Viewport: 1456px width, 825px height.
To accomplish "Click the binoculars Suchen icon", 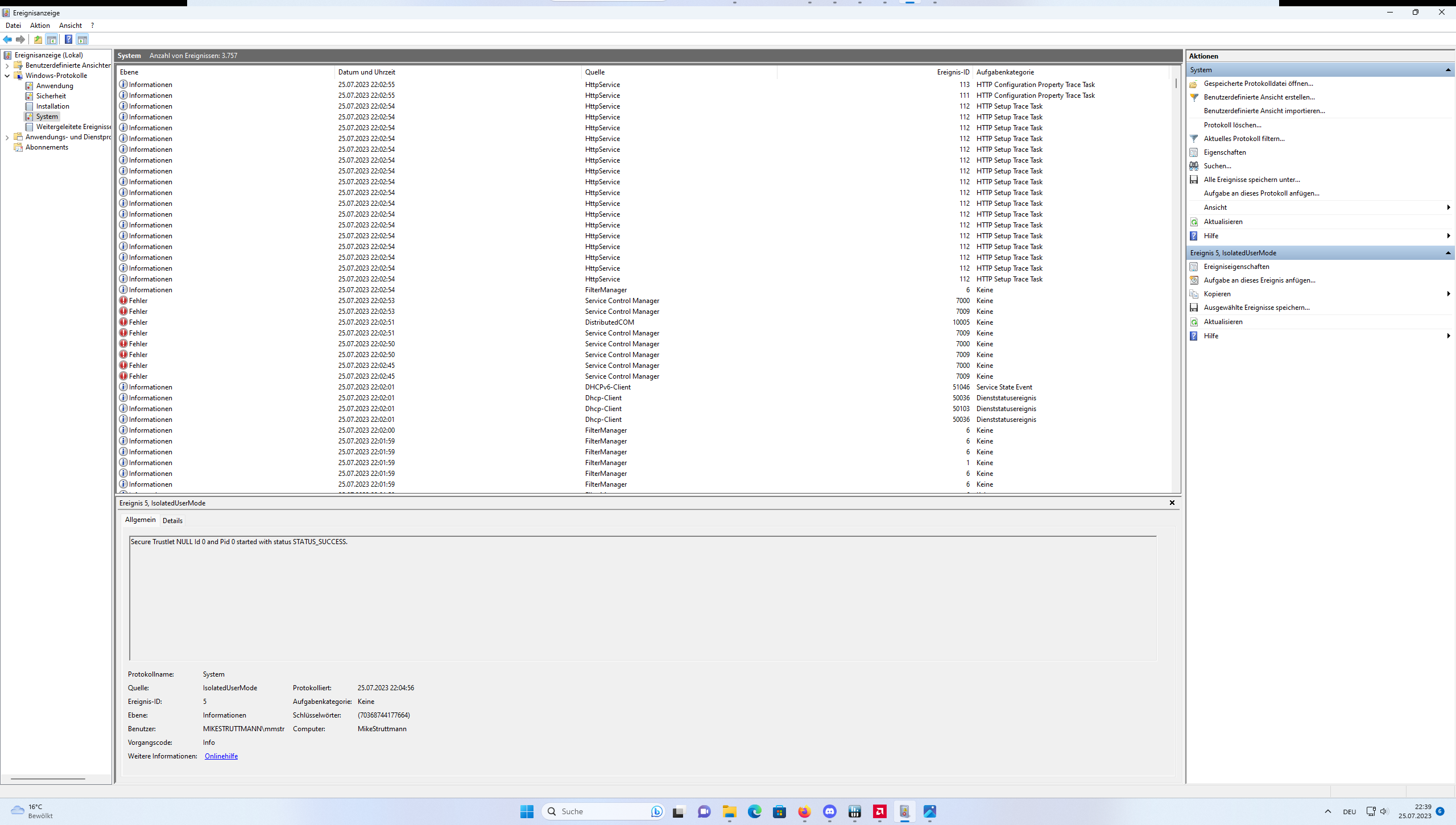I will click(1194, 166).
